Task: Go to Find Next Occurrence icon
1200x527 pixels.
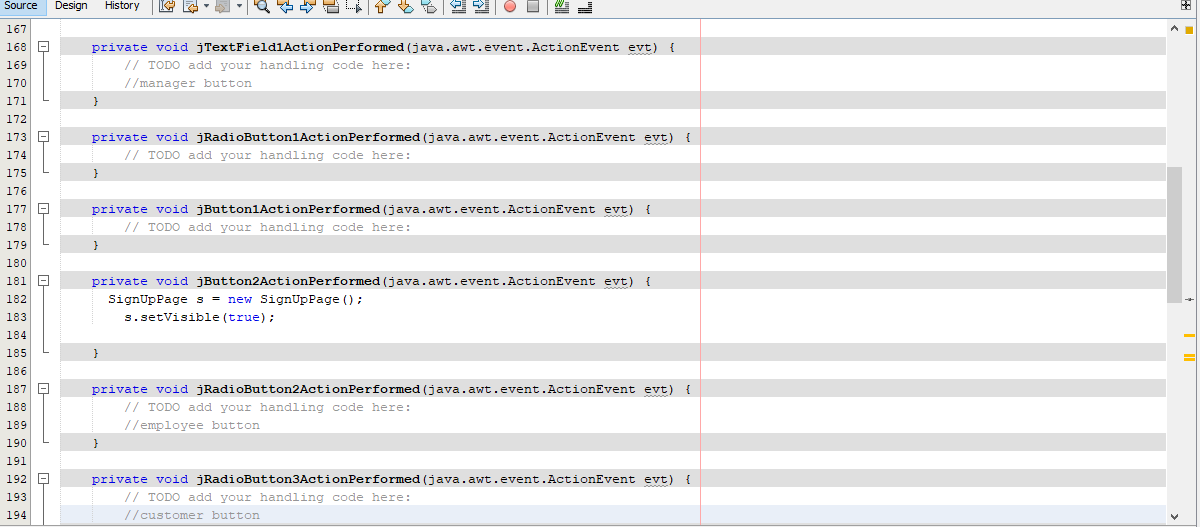Action: (x=308, y=7)
